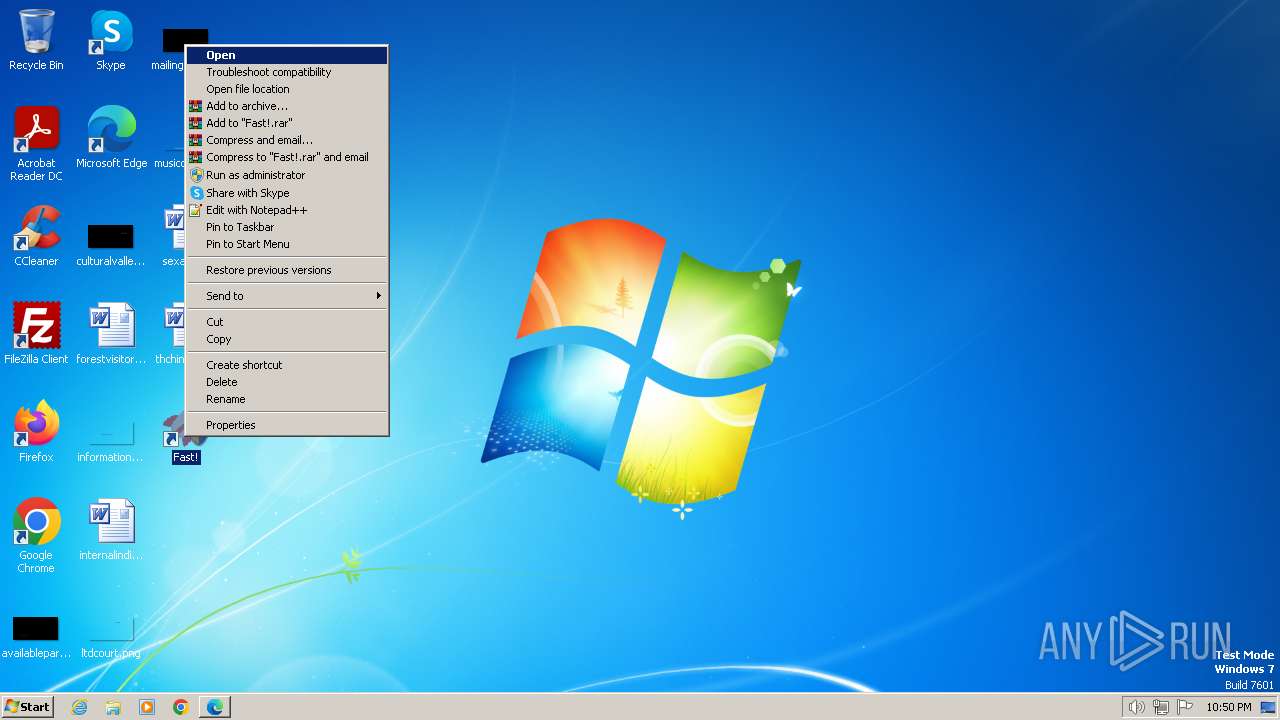Choose Run as administrator
The height and width of the screenshot is (720, 1280).
pos(287,175)
